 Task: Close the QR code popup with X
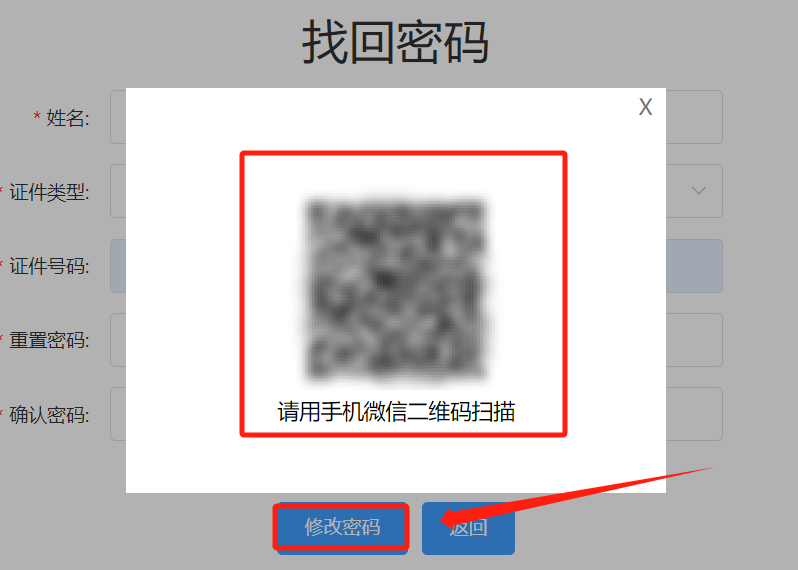coord(645,107)
